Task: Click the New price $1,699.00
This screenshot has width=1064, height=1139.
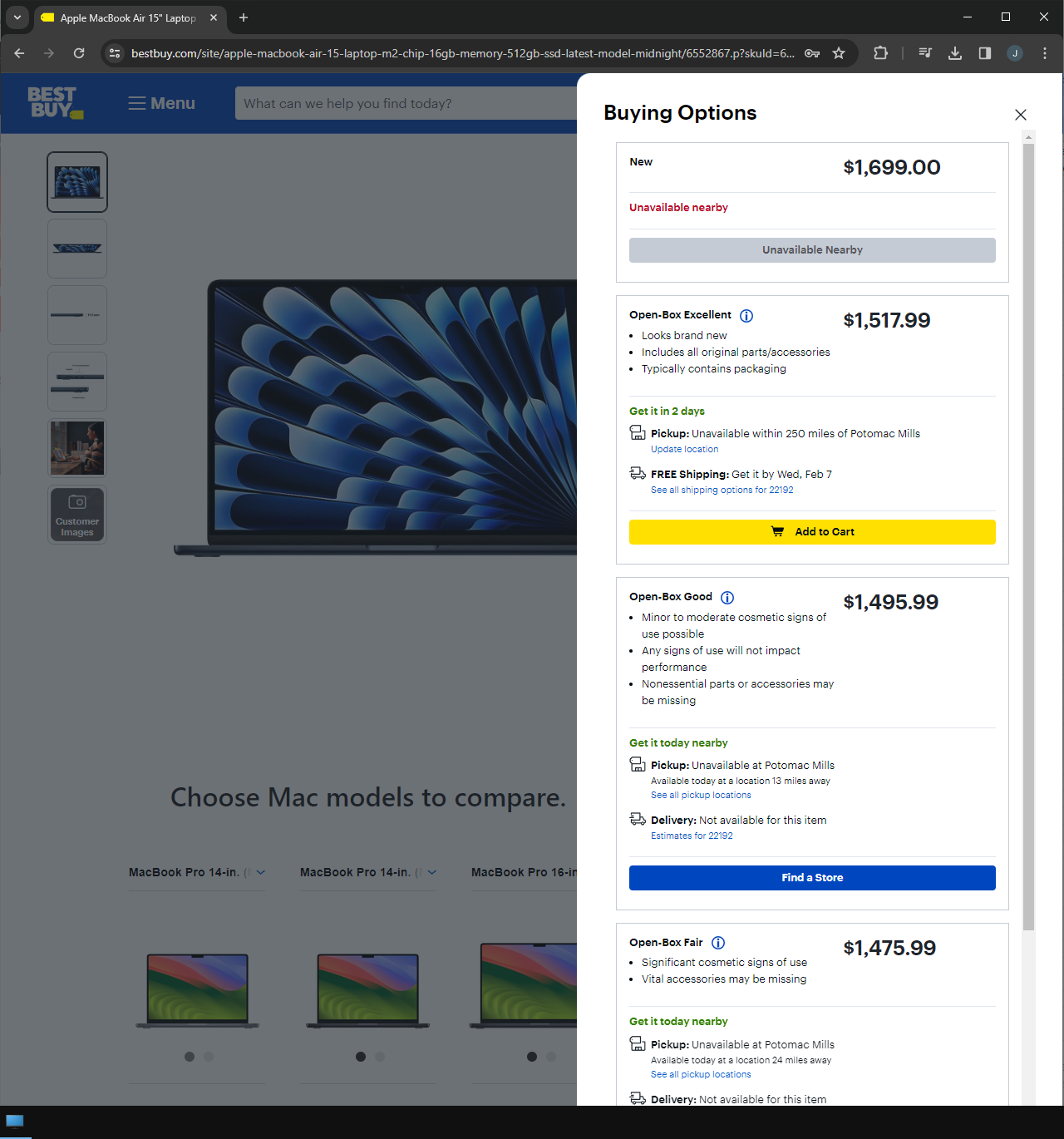Action: pyautogui.click(x=892, y=167)
